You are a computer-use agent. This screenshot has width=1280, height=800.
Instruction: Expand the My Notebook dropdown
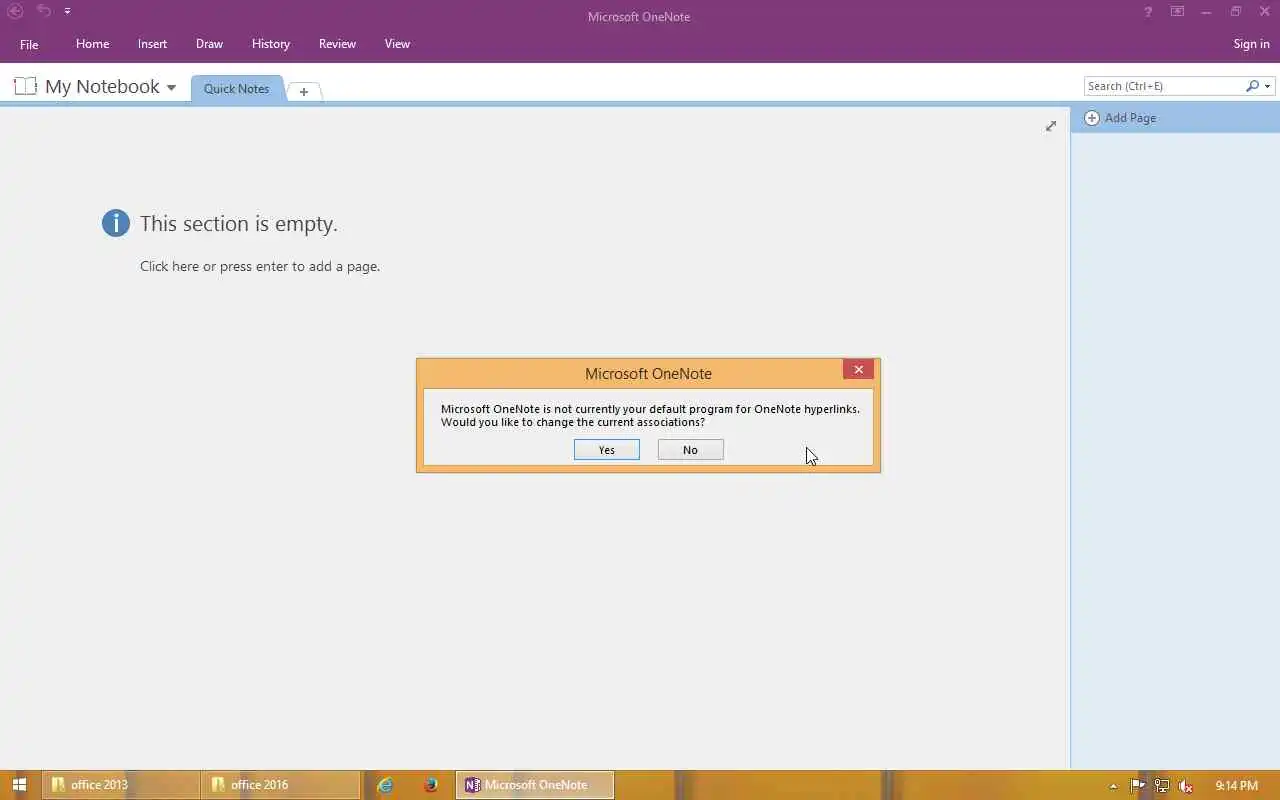[x=171, y=88]
